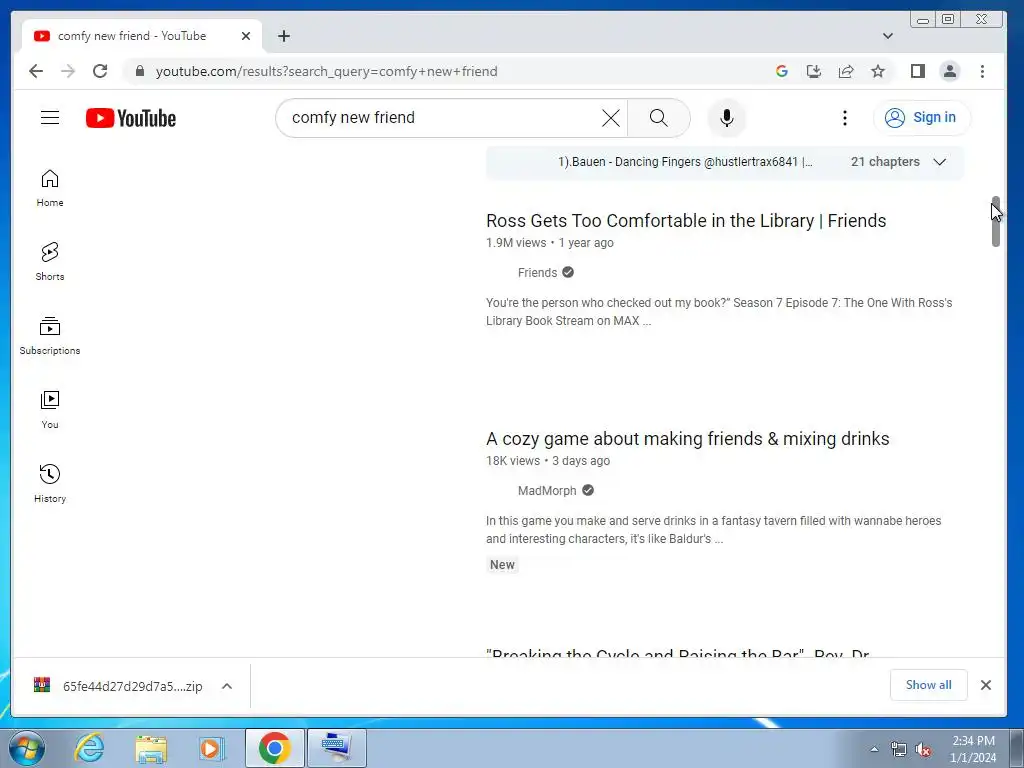Open the Windows Start menu

click(26, 748)
